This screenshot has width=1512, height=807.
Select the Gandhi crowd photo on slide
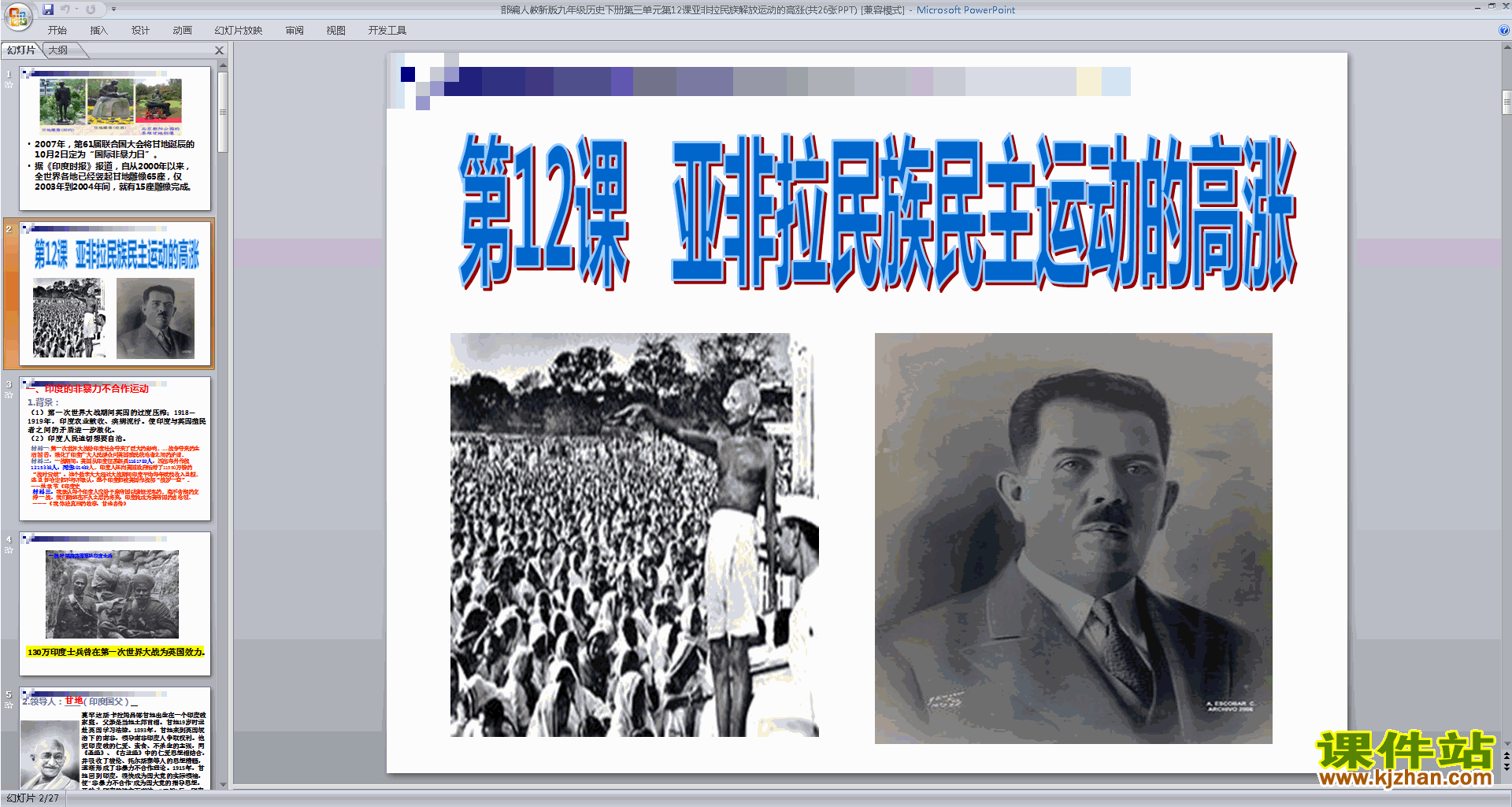pyautogui.click(x=635, y=535)
